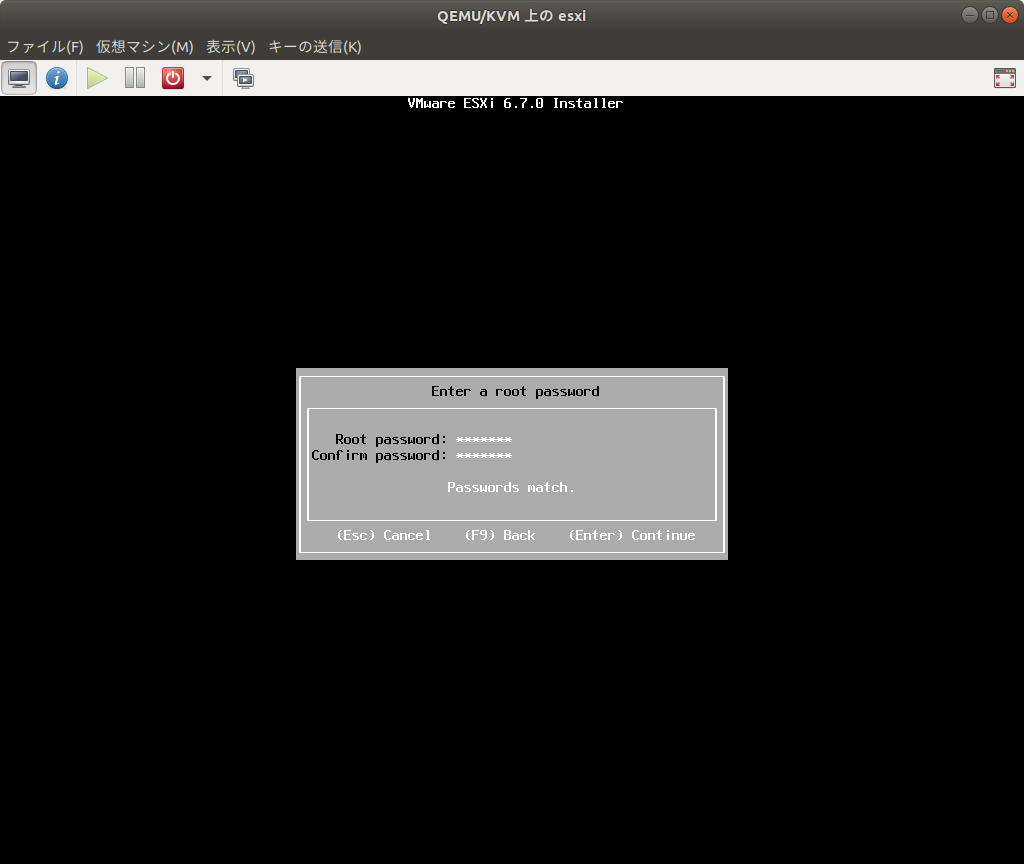Minimize the QEMU/KVM window
The height and width of the screenshot is (864, 1024).
click(x=970, y=15)
